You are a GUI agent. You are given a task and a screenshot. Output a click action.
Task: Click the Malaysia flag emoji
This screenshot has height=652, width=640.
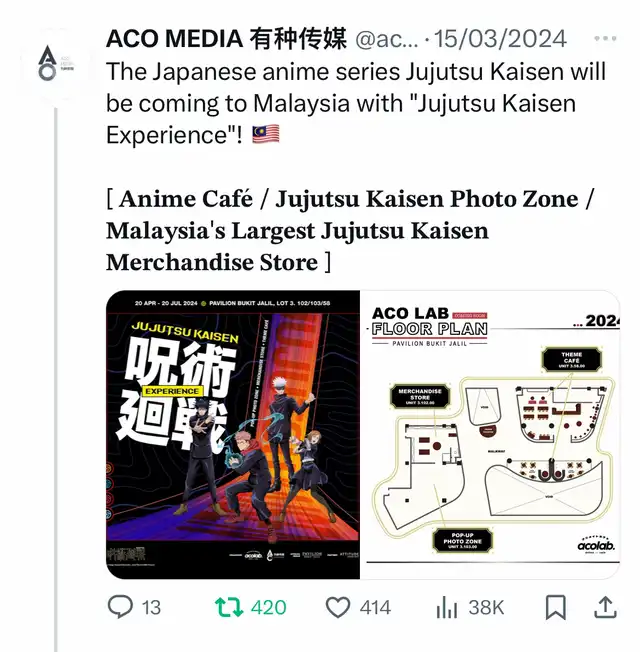coord(266,135)
